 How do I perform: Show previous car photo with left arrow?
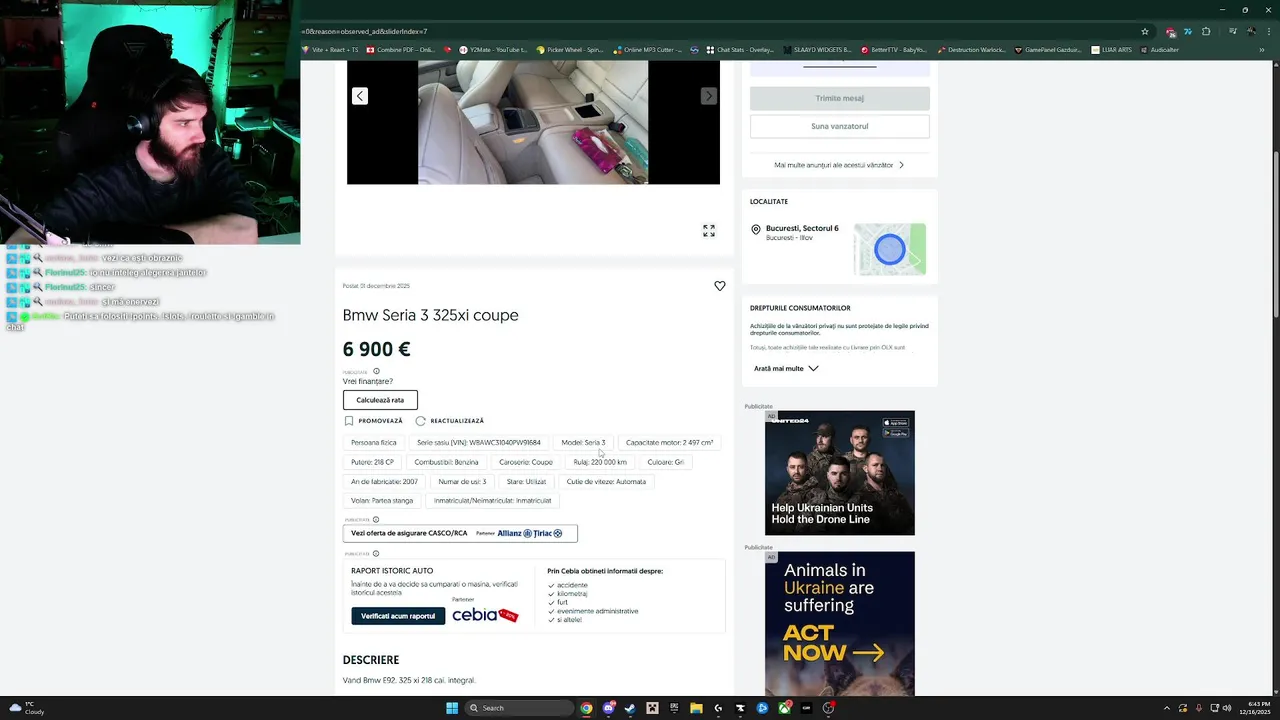coord(360,96)
